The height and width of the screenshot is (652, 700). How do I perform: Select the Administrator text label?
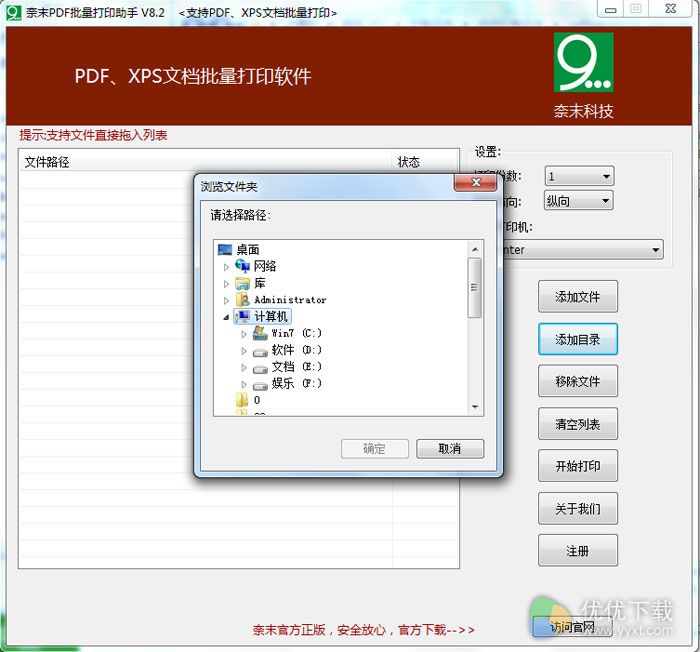[290, 300]
